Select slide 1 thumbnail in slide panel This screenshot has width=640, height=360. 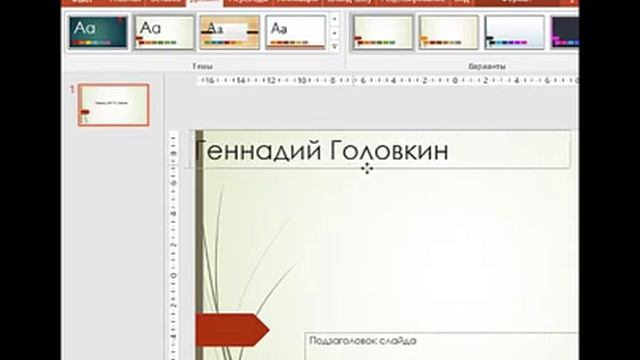point(113,105)
